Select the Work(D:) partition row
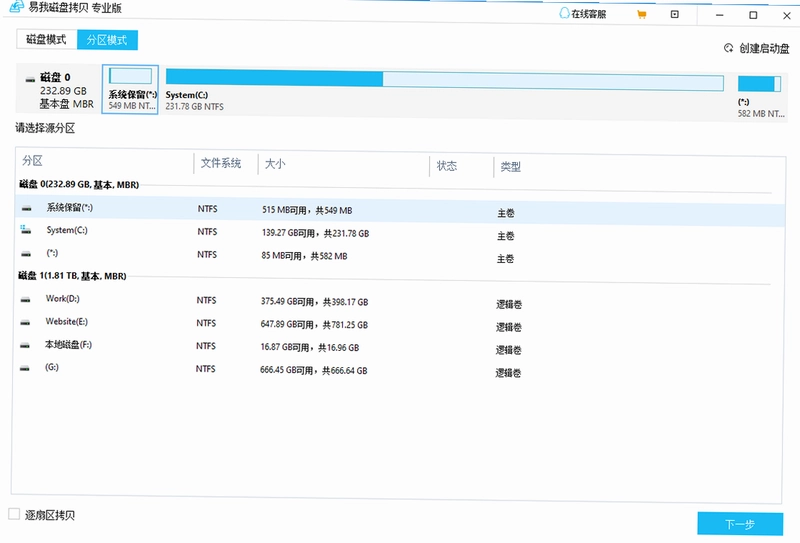800x543 pixels. point(399,301)
